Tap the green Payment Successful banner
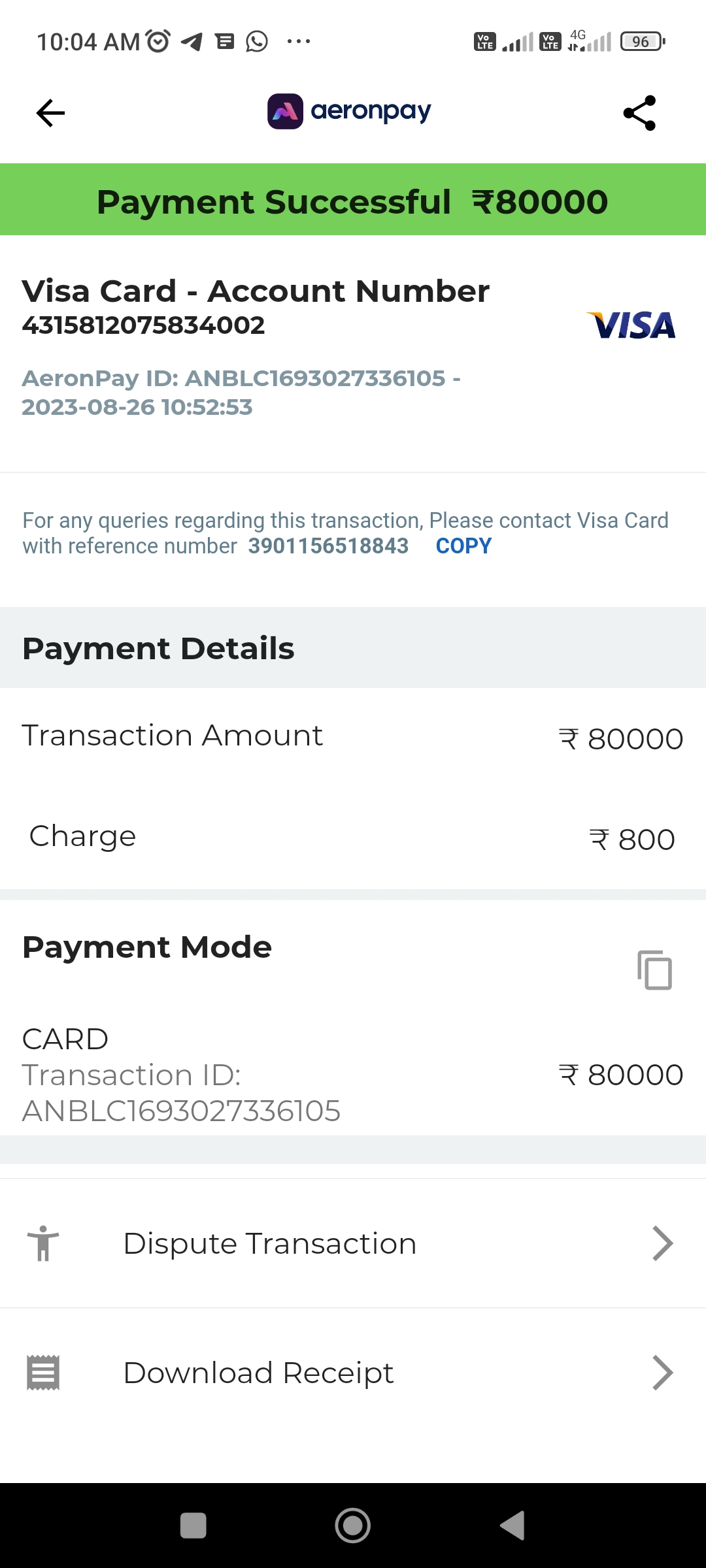The height and width of the screenshot is (1568, 706). tap(353, 200)
